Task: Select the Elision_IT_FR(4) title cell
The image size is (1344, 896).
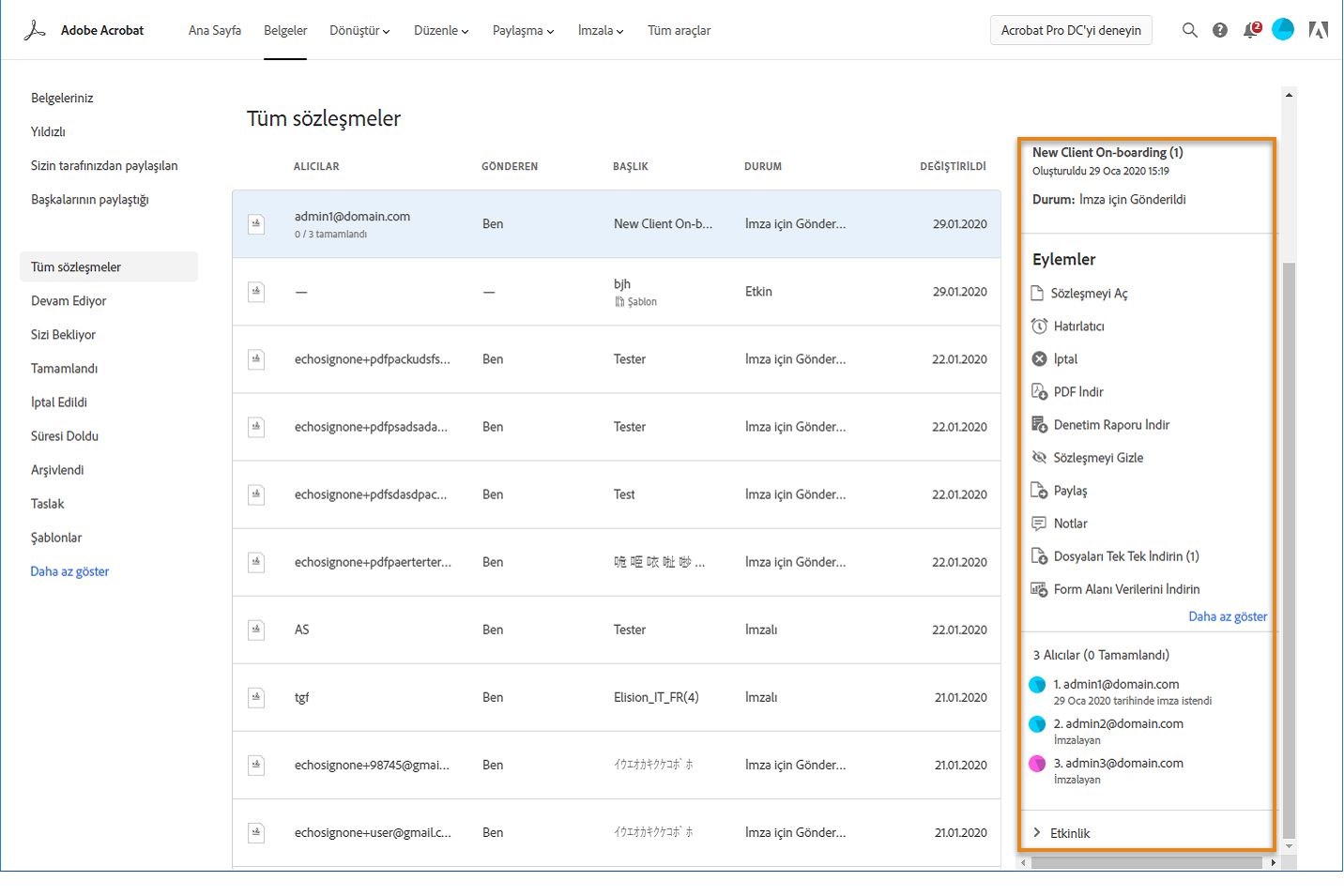Action: [656, 697]
